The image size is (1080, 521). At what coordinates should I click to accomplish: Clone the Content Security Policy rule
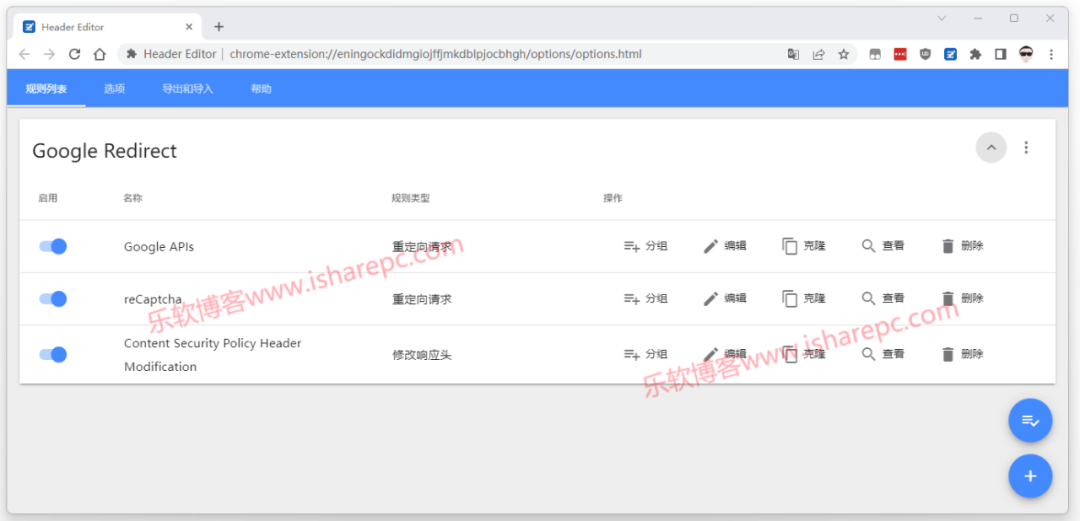tap(804, 354)
